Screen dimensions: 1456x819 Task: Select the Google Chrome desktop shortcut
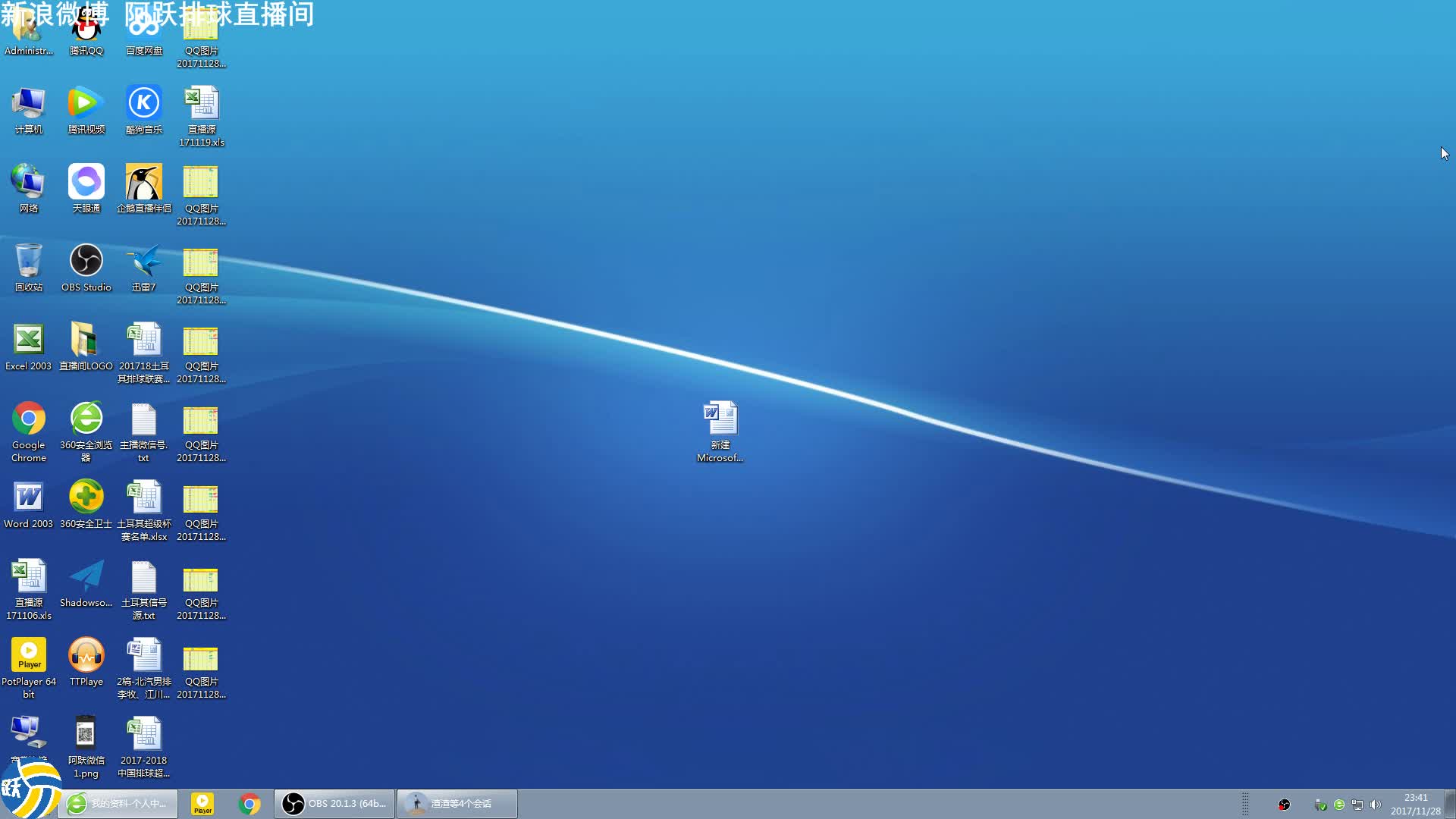click(x=29, y=419)
